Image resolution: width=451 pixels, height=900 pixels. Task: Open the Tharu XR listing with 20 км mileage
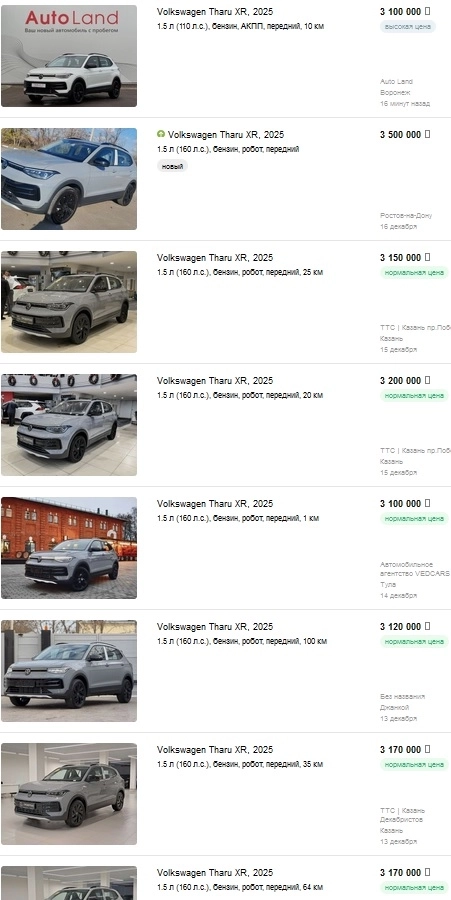pyautogui.click(x=215, y=381)
